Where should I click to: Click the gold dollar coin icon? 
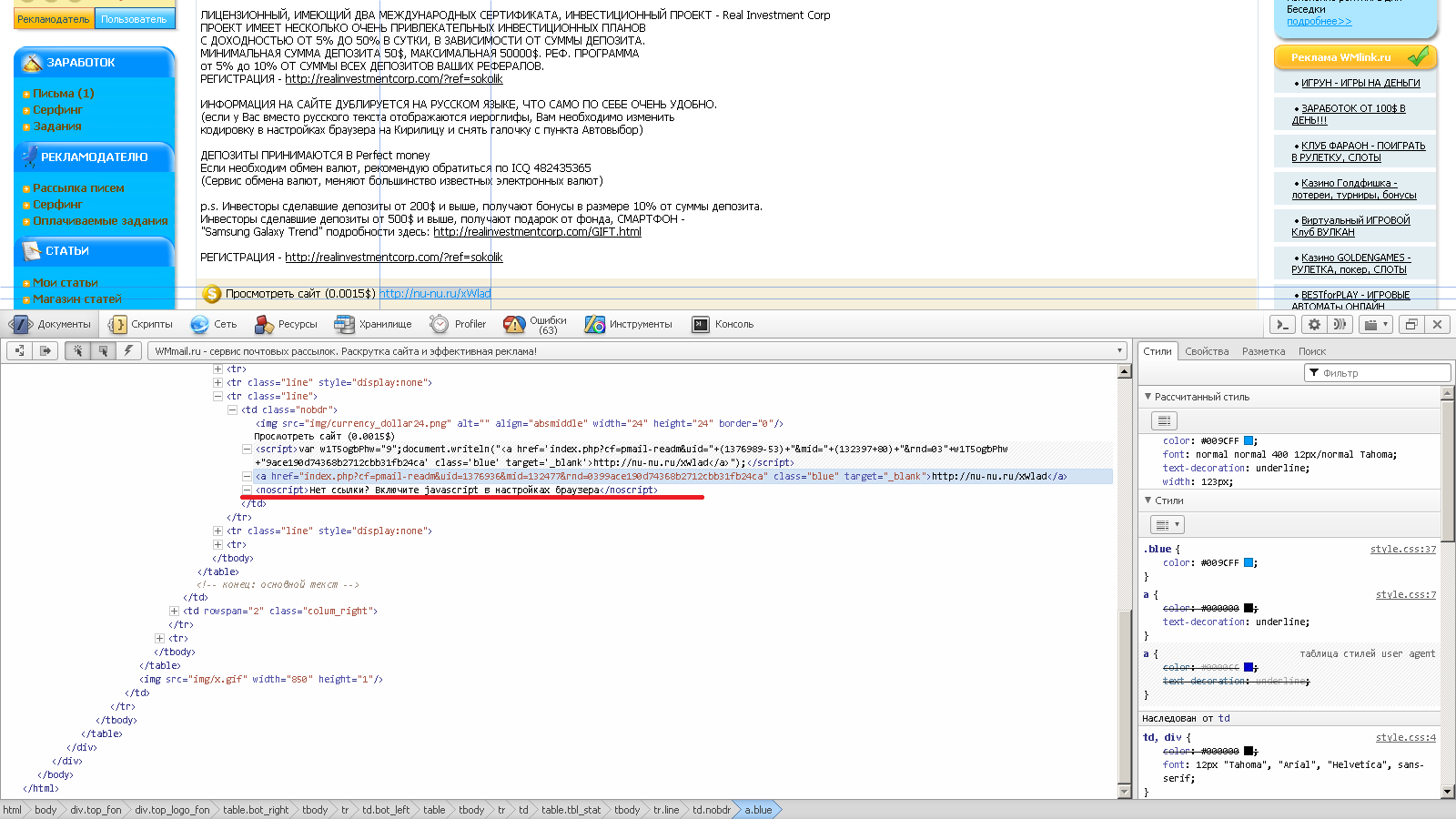pos(212,294)
